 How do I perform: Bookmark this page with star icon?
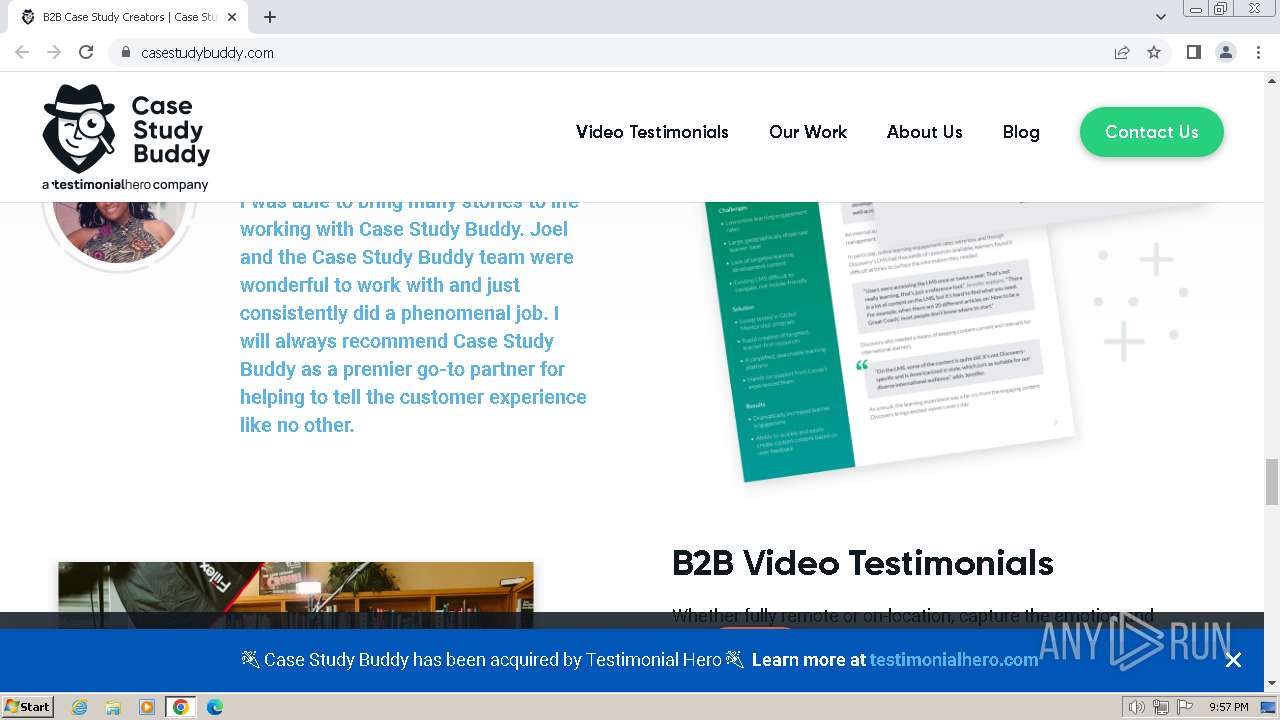coord(1154,52)
